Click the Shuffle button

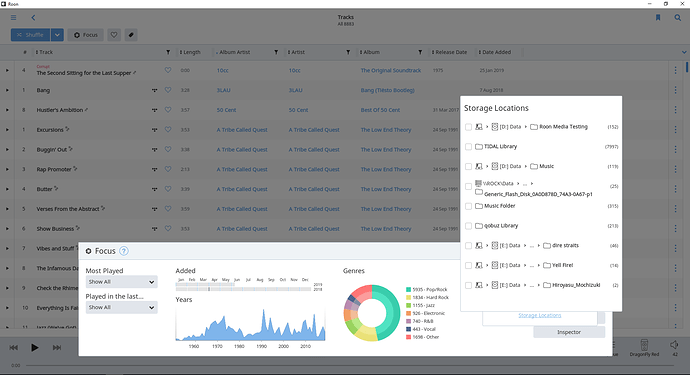(30, 35)
